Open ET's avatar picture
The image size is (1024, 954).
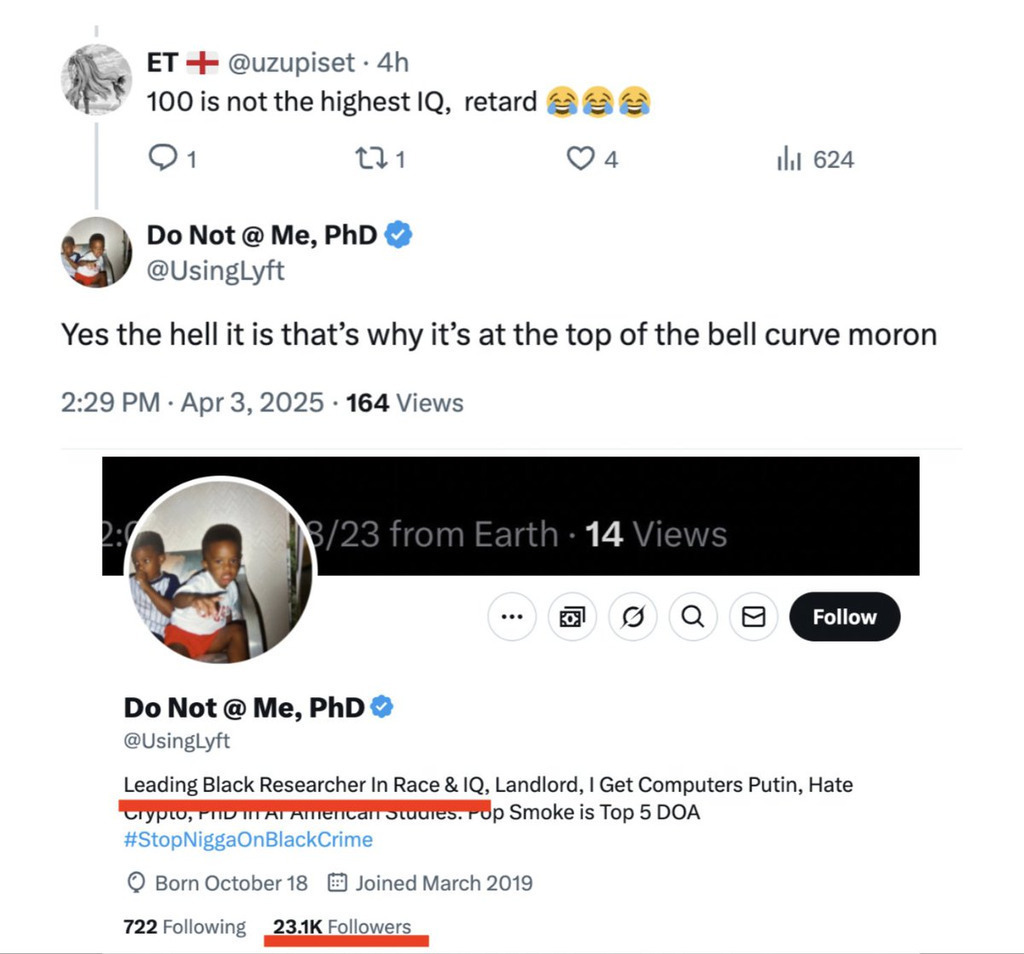tap(97, 78)
